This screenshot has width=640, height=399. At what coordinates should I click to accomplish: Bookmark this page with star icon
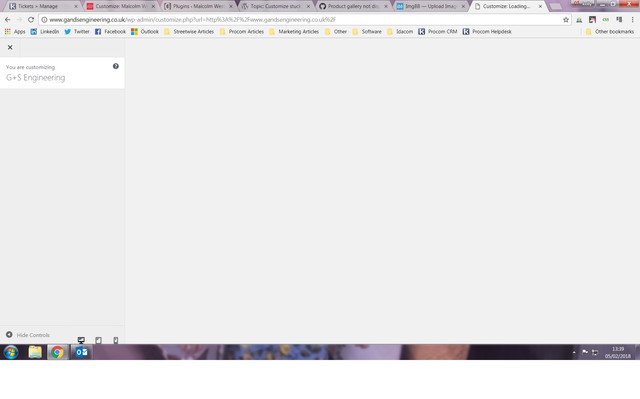[x=566, y=20]
